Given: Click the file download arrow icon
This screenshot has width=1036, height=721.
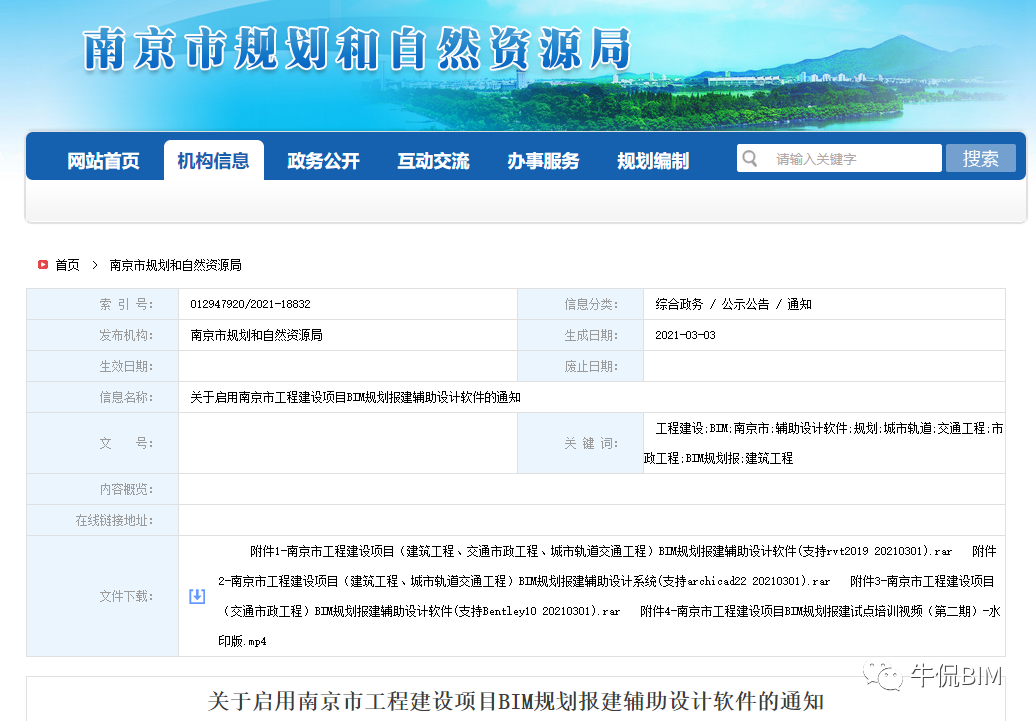Looking at the screenshot, I should coord(197,596).
